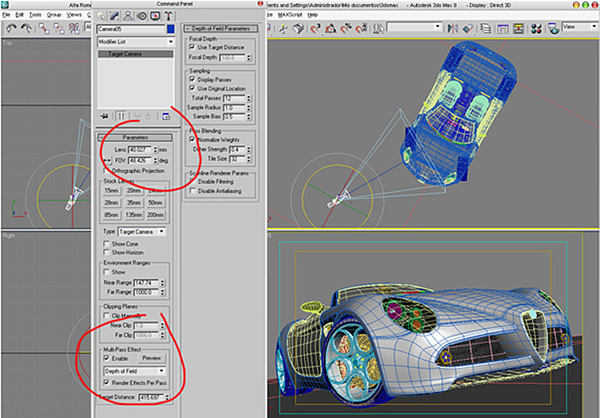Click the Mirror tool icon
Viewport: 600px width, 418px height.
click(x=452, y=28)
